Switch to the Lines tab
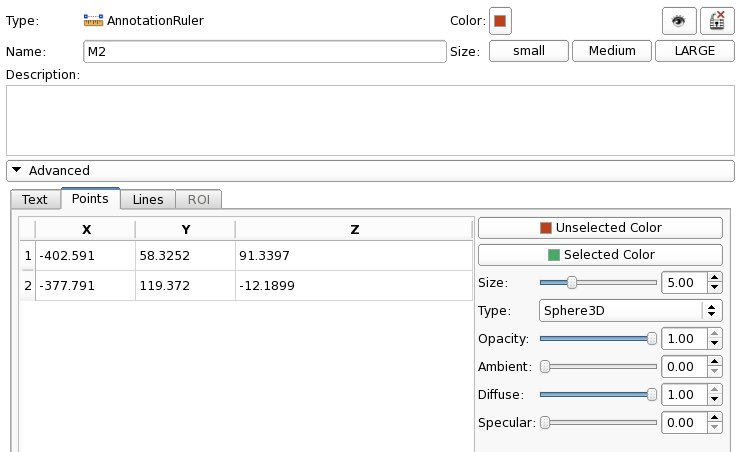741x452 pixels. pos(148,199)
